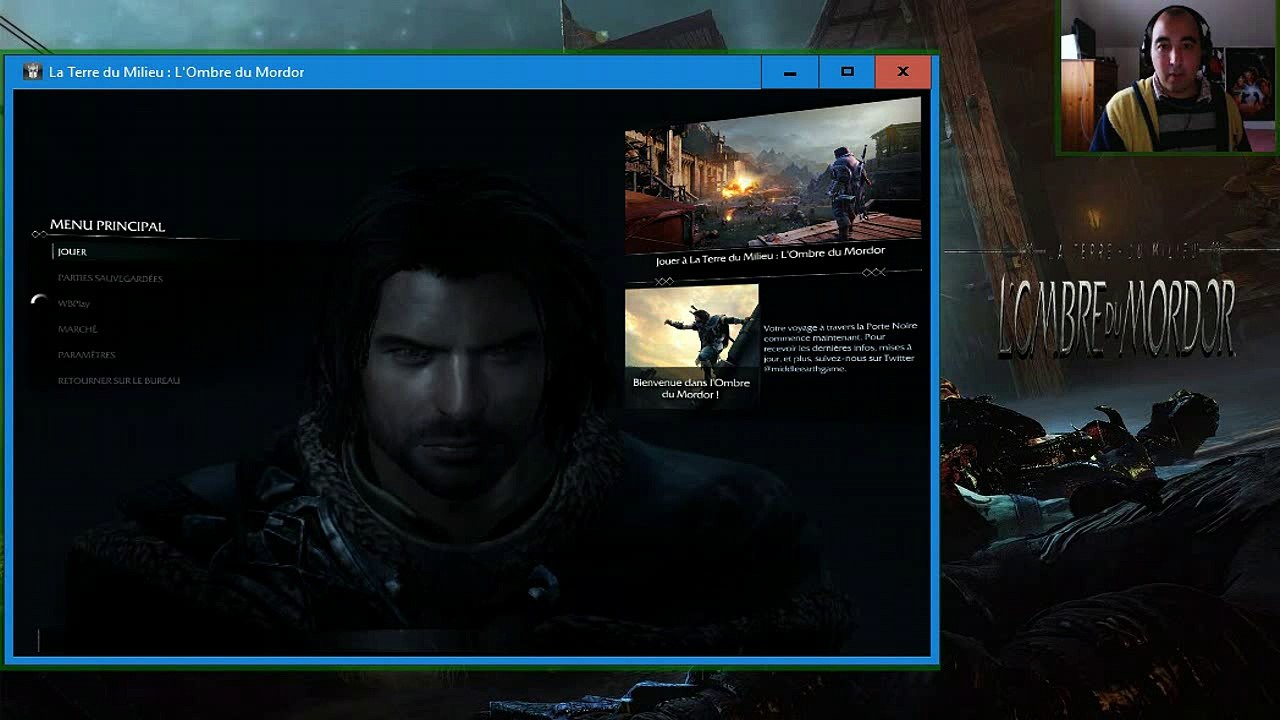Choose the WBPlay menu entry

point(74,303)
